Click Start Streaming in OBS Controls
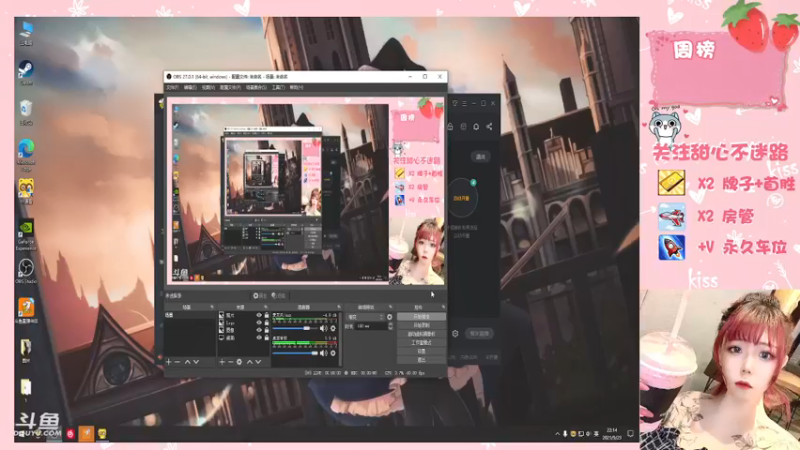The width and height of the screenshot is (800, 450). coord(421,317)
